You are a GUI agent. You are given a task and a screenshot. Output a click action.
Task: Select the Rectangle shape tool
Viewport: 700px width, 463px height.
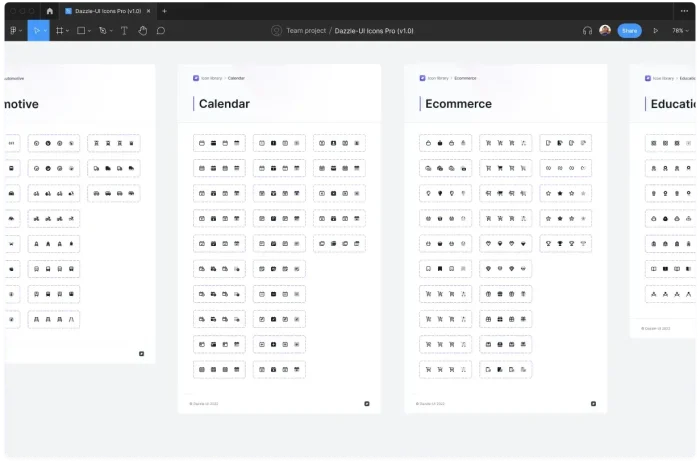81,31
